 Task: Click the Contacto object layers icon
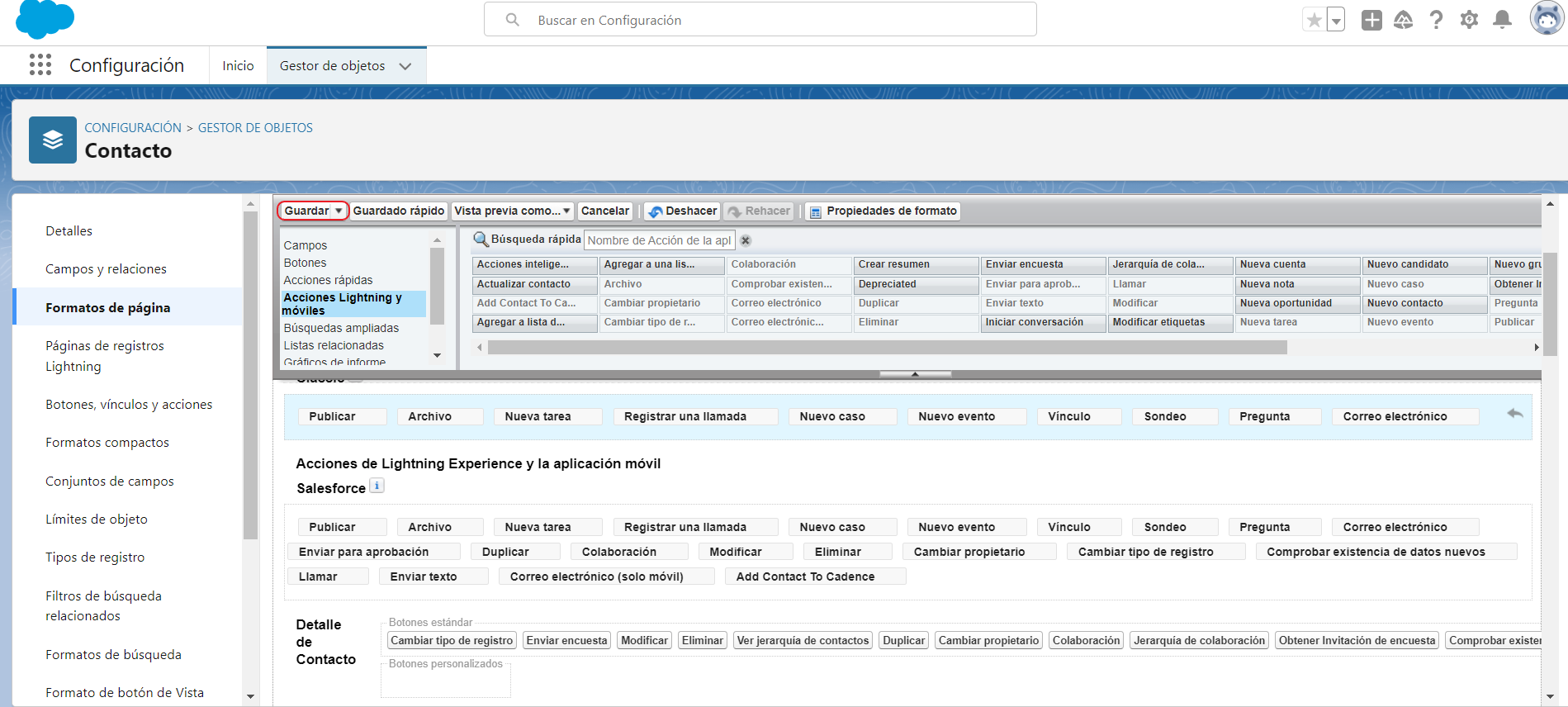tap(53, 140)
